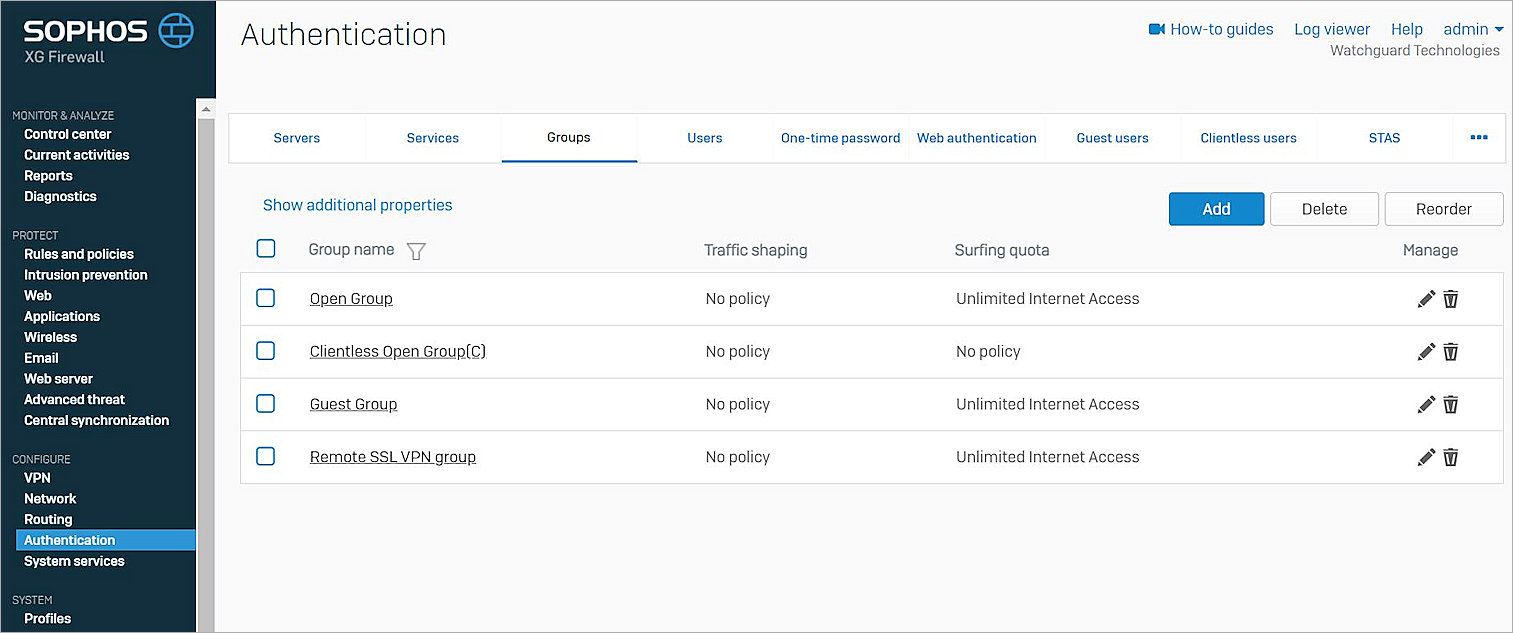Image resolution: width=1513 pixels, height=633 pixels.
Task: Show additional properties
Action: [357, 205]
